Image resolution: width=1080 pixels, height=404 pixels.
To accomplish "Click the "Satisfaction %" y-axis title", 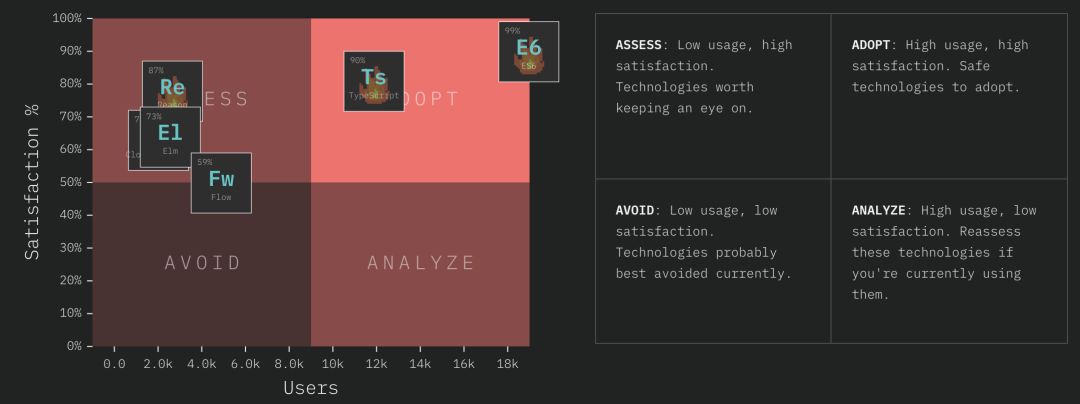I will click(x=33, y=181).
